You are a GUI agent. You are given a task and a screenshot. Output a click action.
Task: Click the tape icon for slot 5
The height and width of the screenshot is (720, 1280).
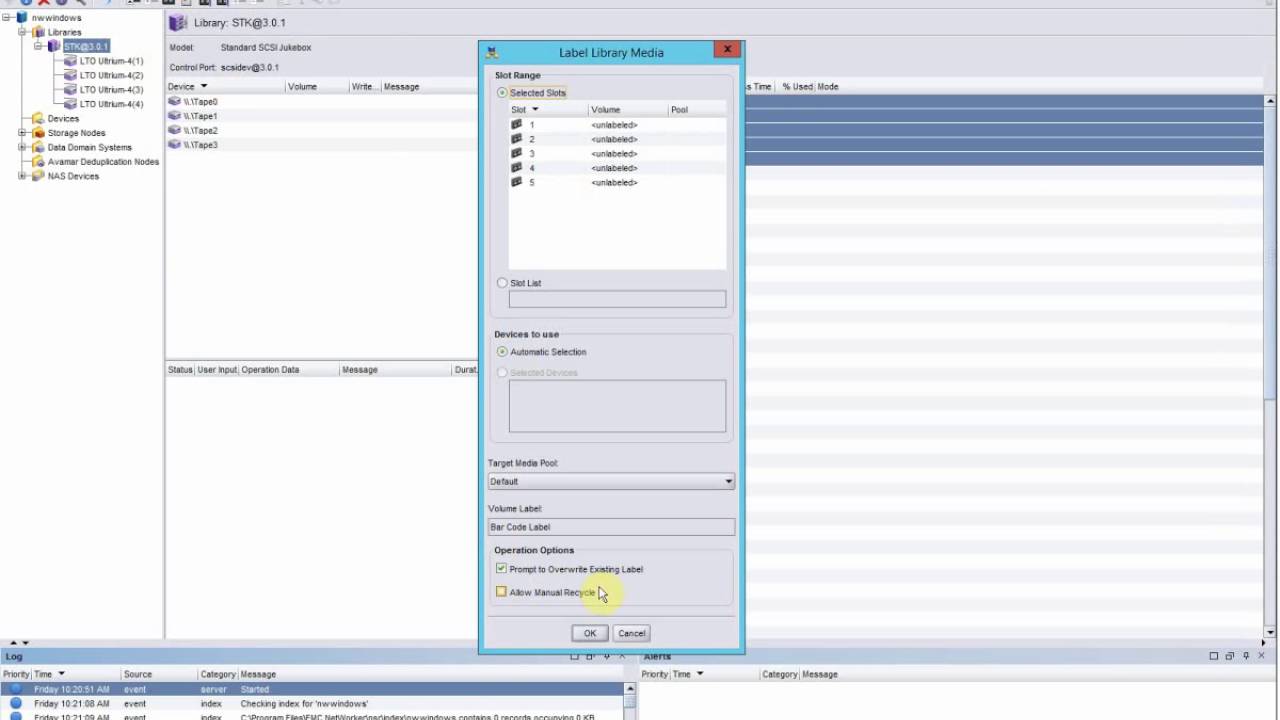coord(517,182)
